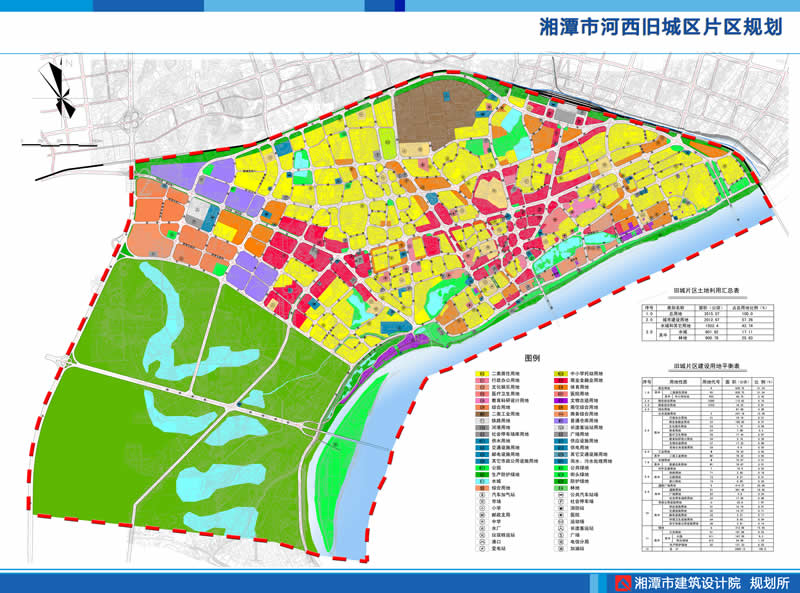
Task: Click the 图例 legend heading
Action: click(531, 358)
